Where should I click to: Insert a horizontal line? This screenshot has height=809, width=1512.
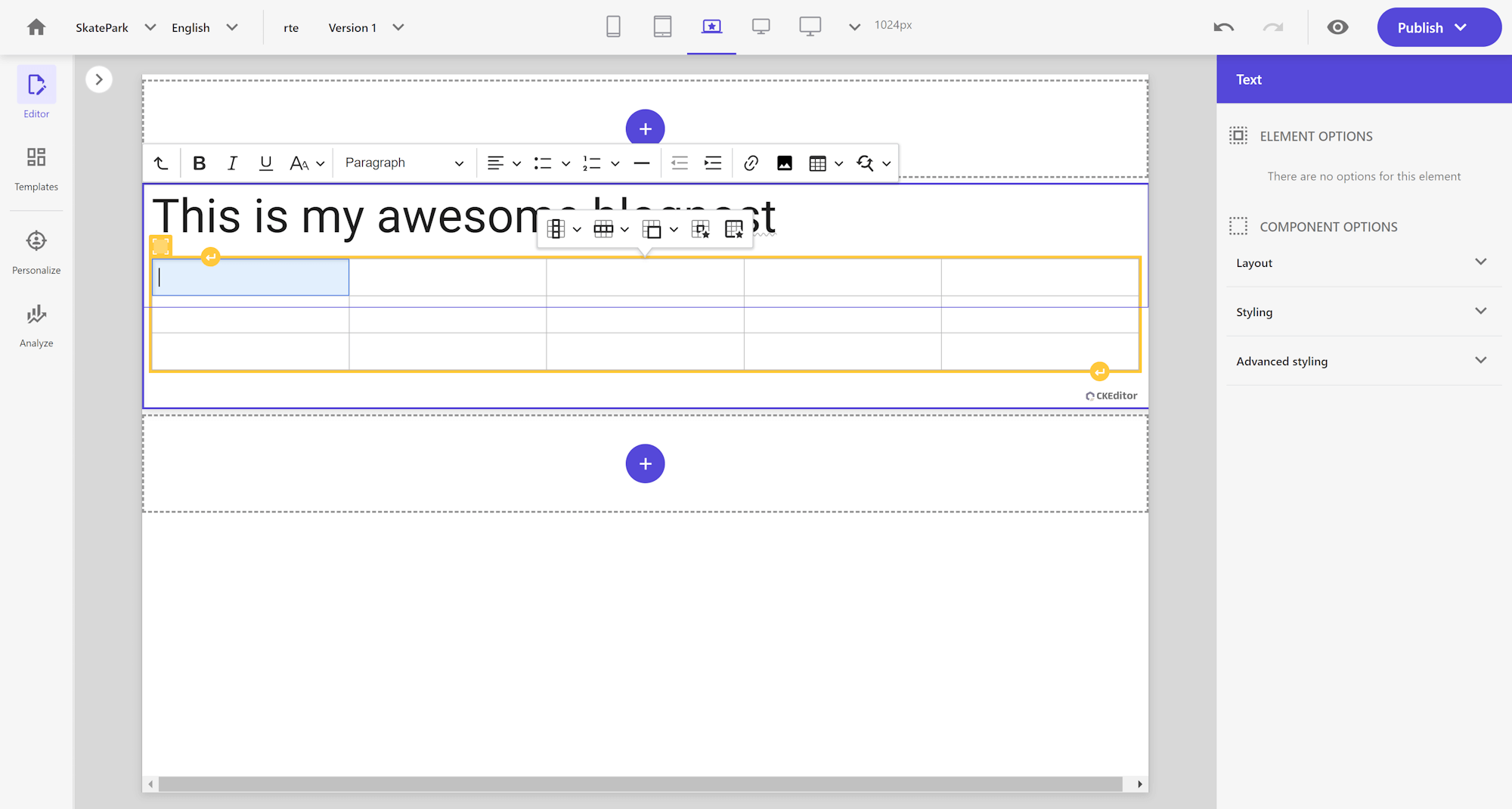pyautogui.click(x=642, y=163)
